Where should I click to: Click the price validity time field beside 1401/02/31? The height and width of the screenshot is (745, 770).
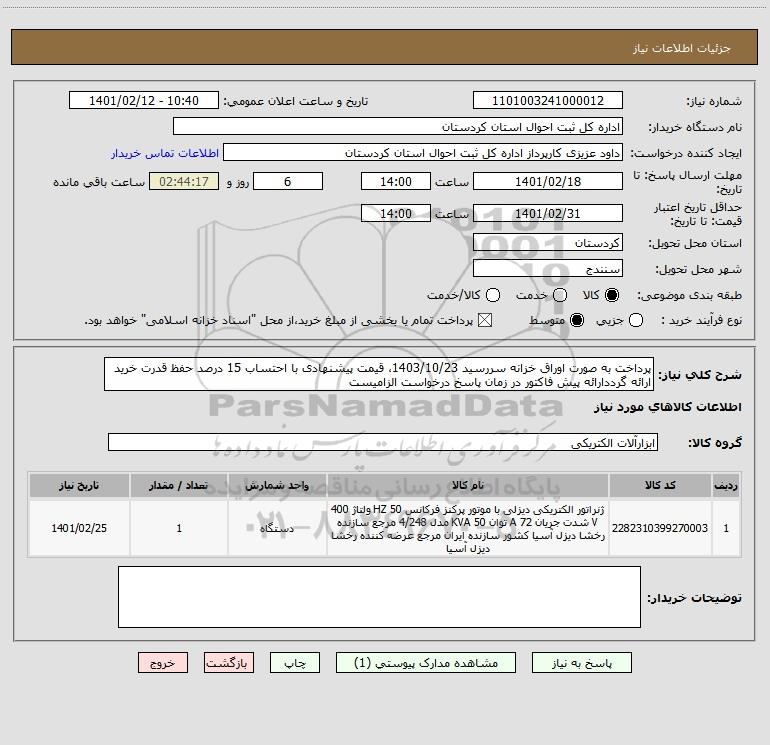396,214
